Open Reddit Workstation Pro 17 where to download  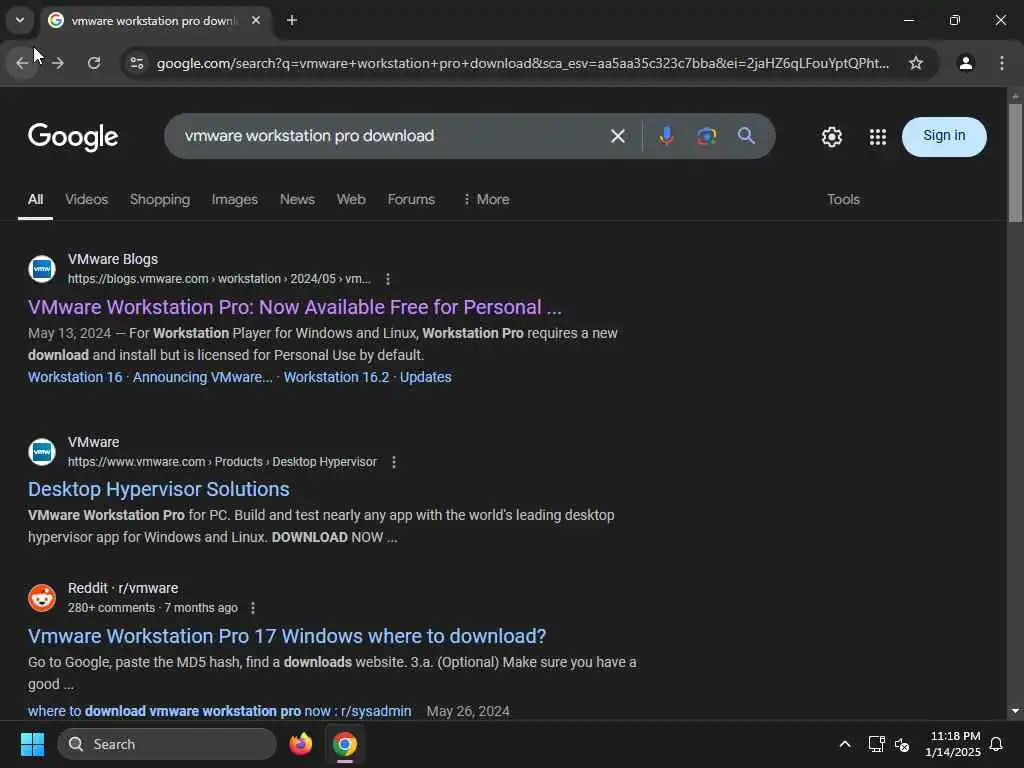[x=287, y=636]
